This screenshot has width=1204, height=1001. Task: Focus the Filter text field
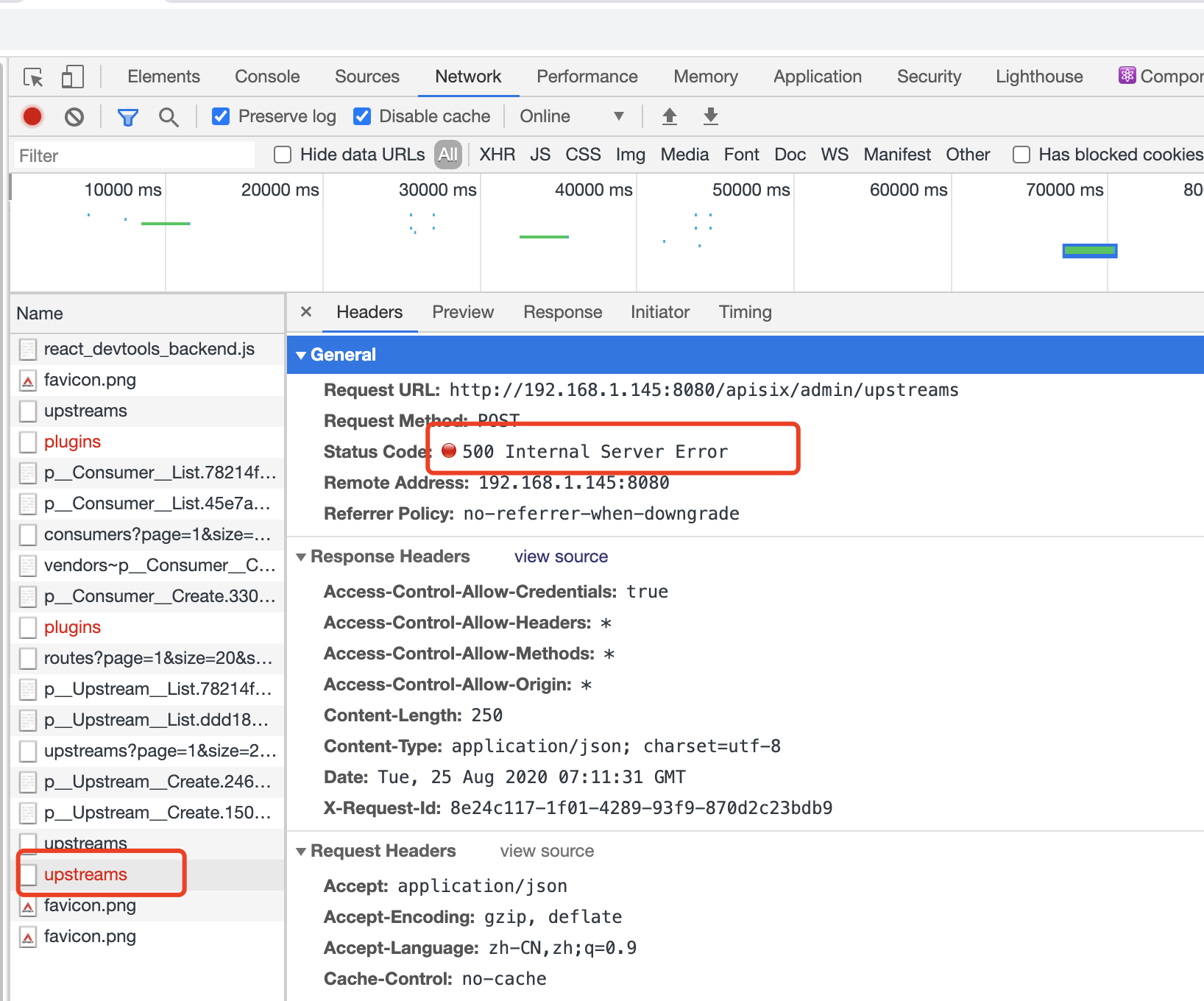tap(134, 155)
